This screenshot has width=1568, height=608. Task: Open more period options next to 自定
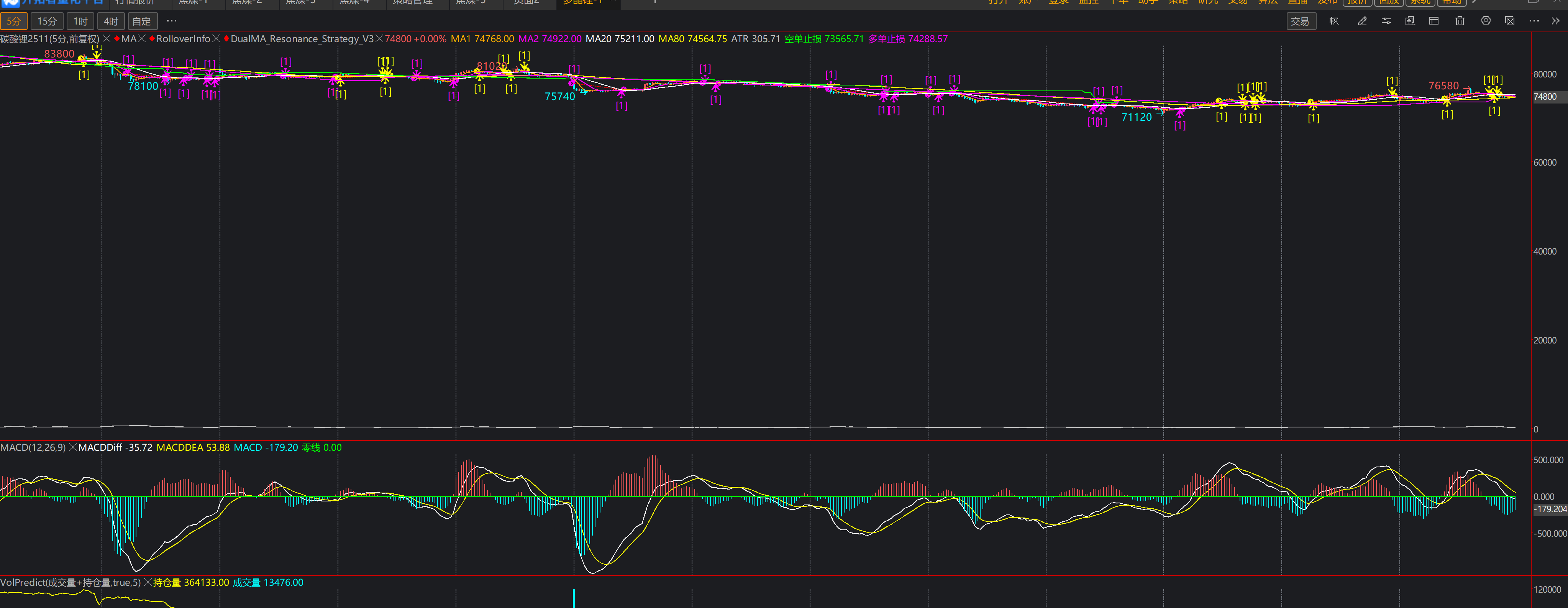pyautogui.click(x=172, y=21)
